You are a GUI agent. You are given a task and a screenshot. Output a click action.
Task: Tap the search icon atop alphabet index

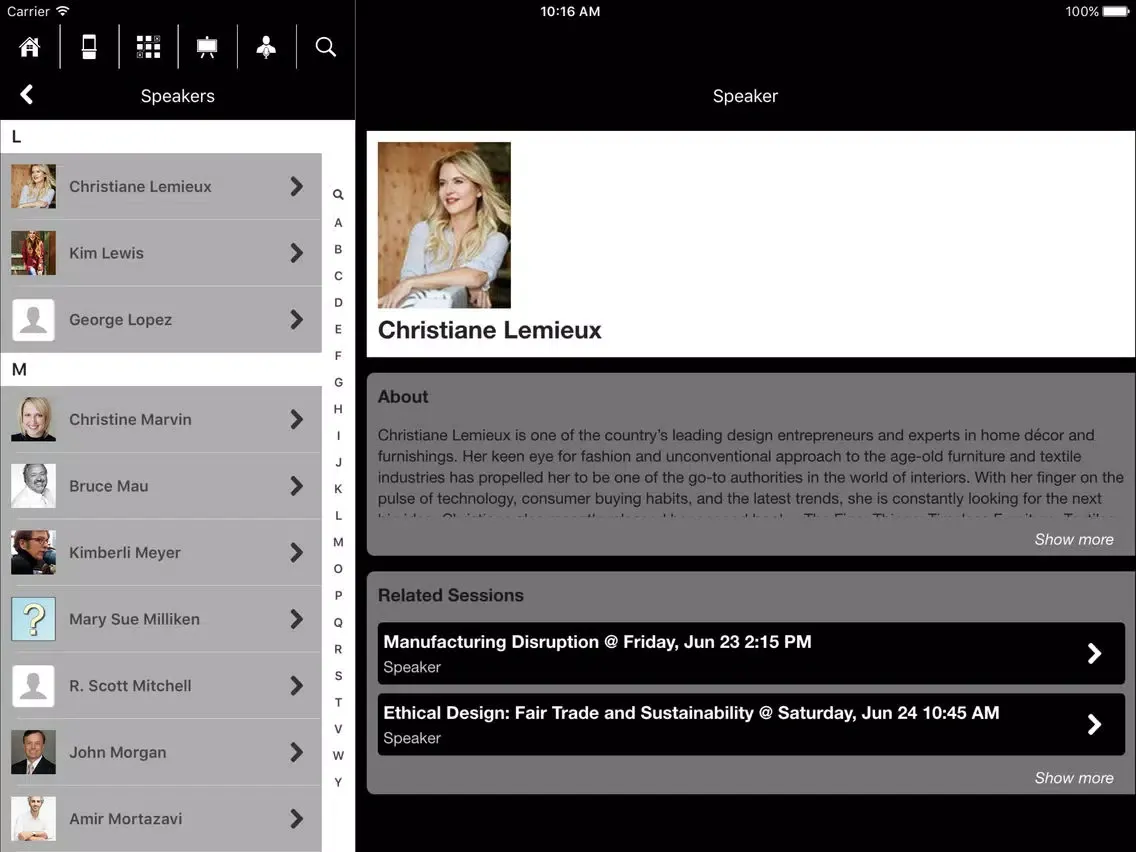[x=338, y=194]
